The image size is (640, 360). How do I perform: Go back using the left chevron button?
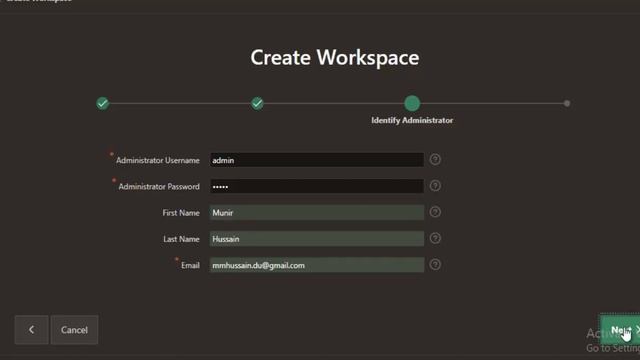coord(31,329)
